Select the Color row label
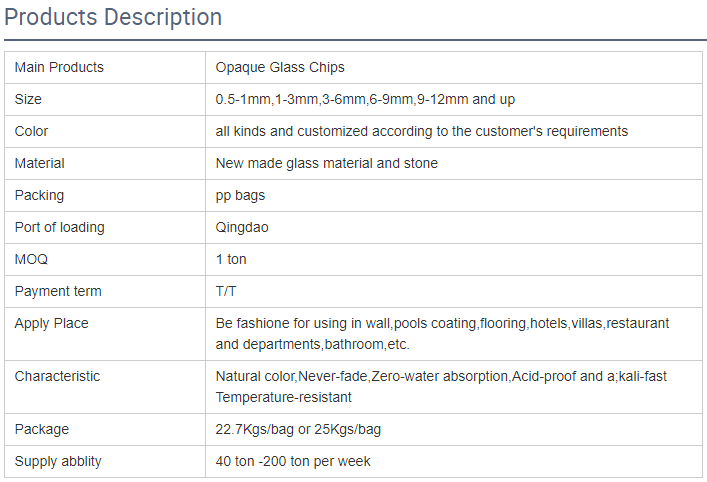 31,131
